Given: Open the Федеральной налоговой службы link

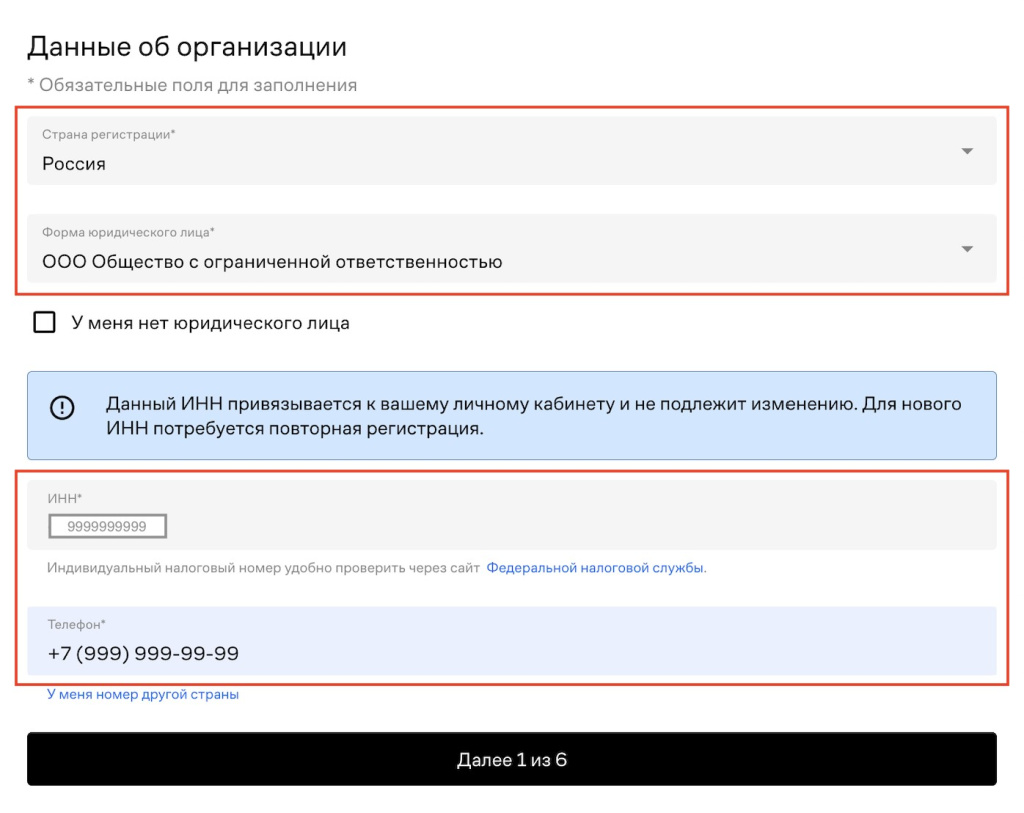Looking at the screenshot, I should 596,568.
